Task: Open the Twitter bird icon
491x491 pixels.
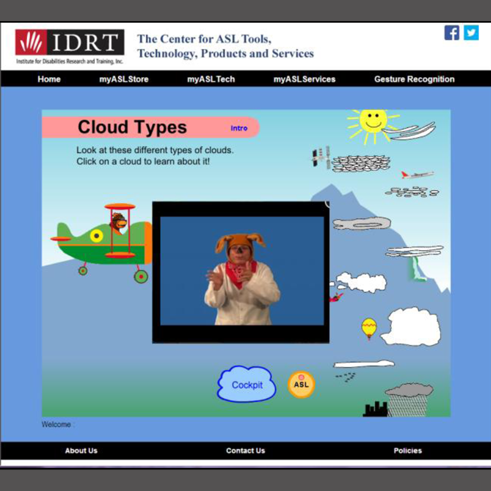Action: coord(471,33)
